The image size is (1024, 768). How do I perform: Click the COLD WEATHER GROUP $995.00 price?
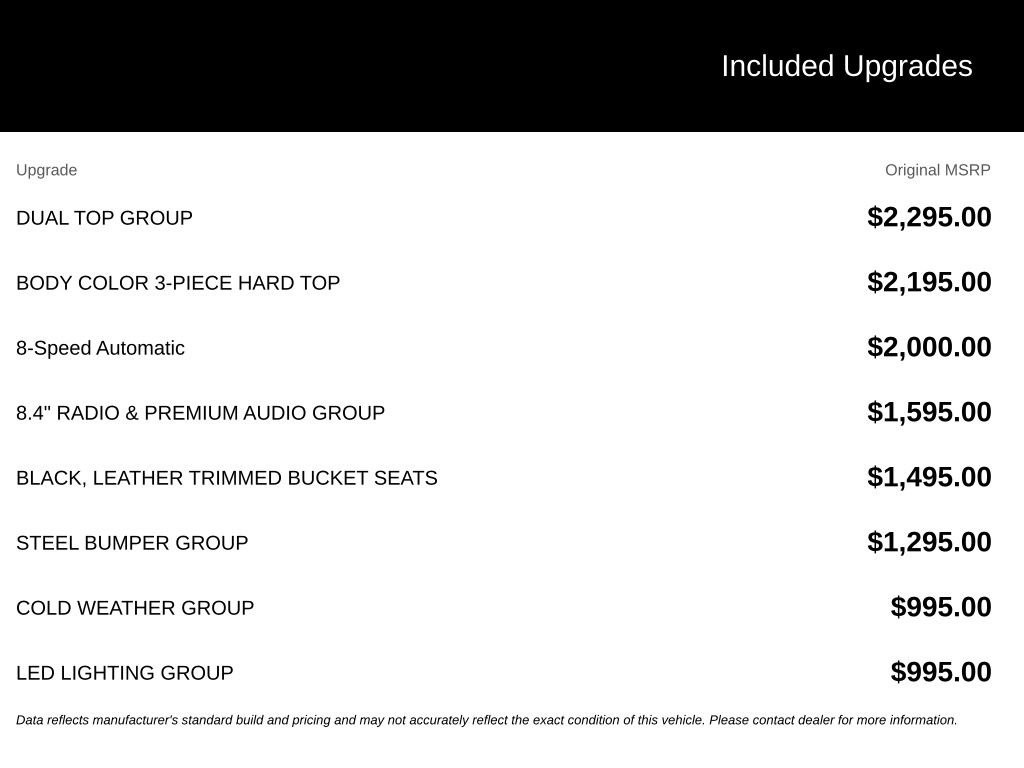(x=940, y=607)
